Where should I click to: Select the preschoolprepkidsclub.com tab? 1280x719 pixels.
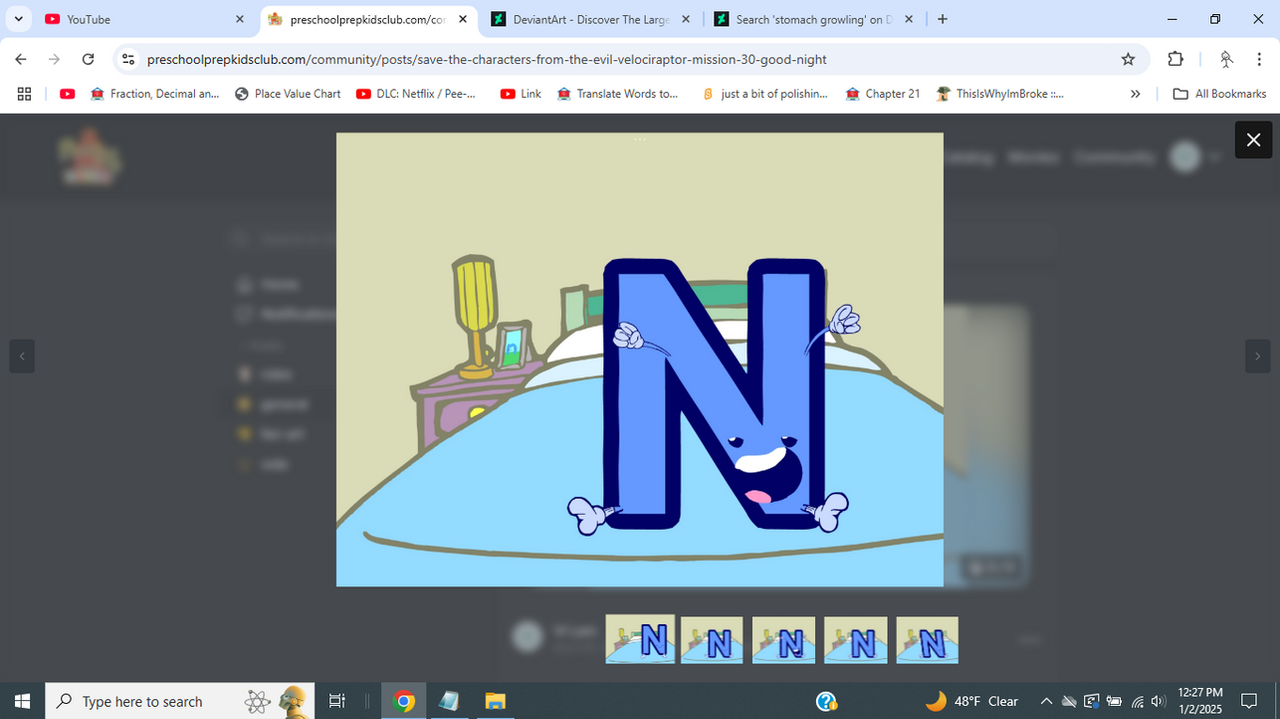(367, 19)
